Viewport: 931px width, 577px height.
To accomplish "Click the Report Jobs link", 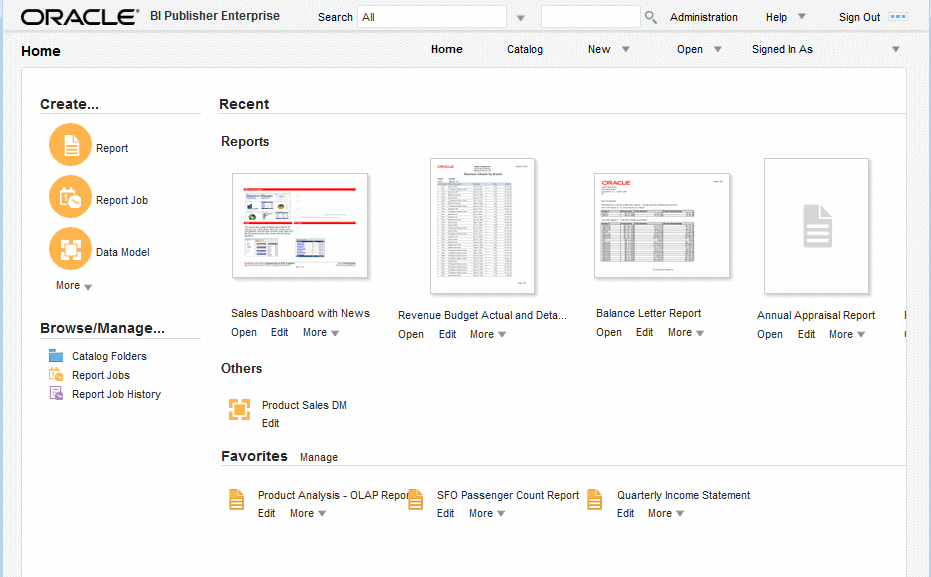I will [x=101, y=375].
